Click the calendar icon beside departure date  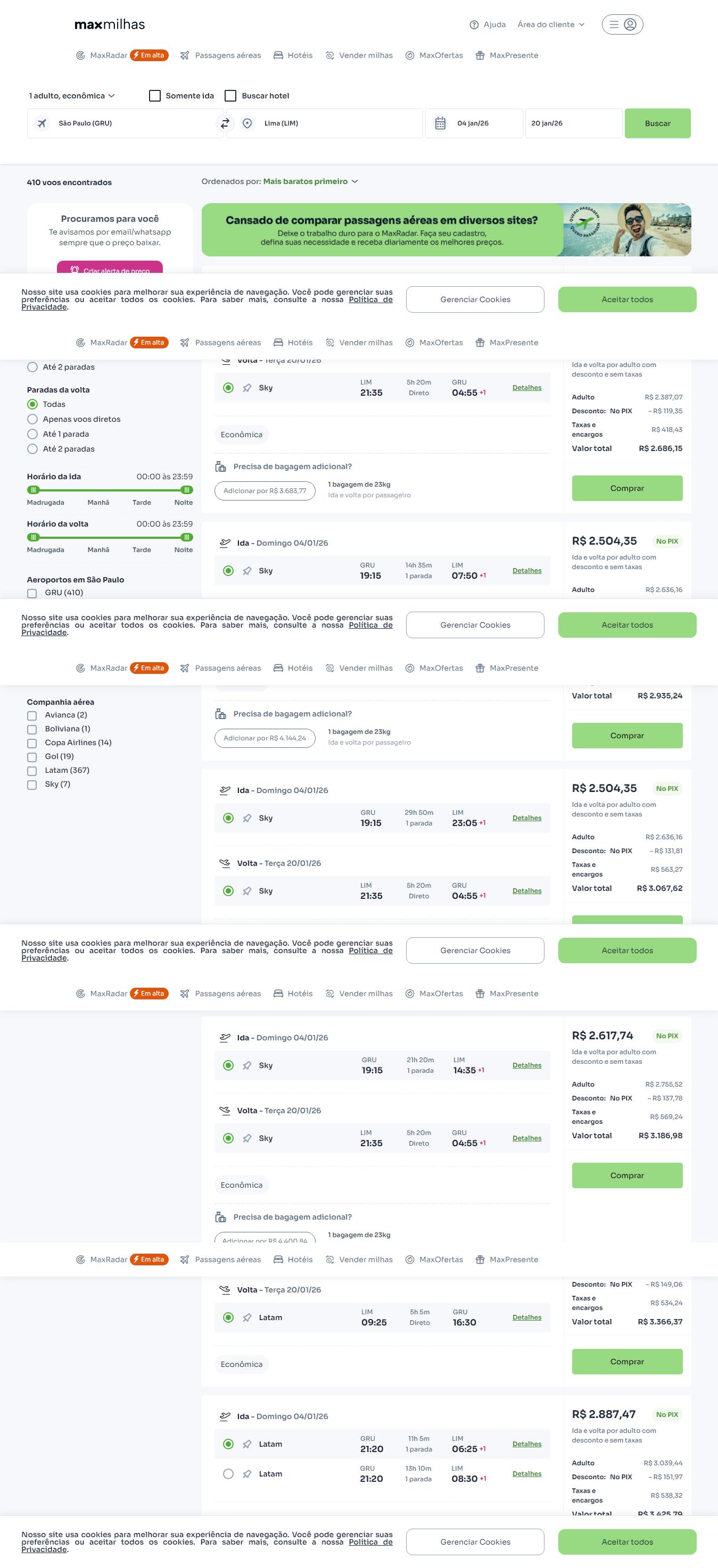440,123
